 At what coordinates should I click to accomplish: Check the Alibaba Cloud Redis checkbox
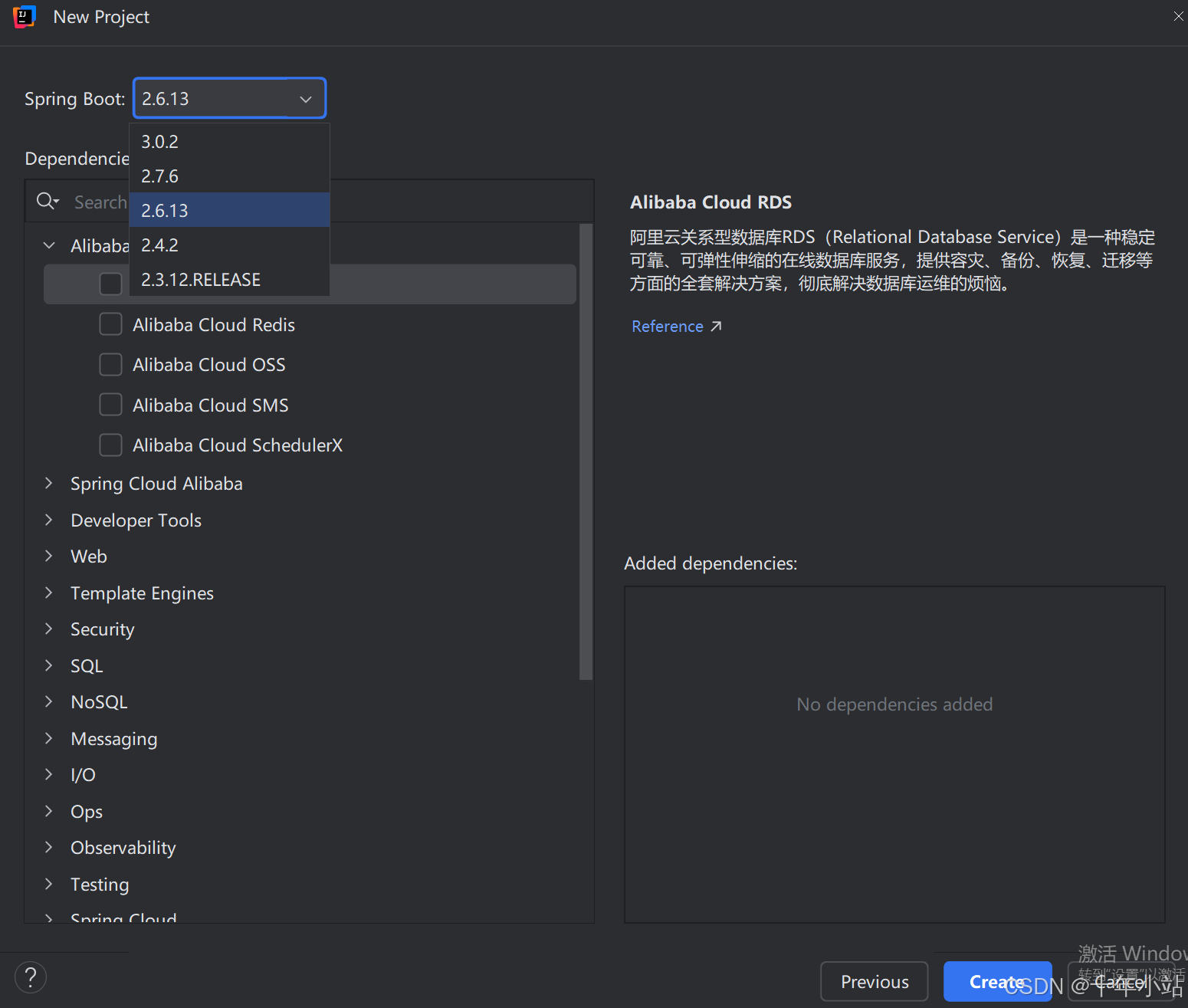point(111,324)
